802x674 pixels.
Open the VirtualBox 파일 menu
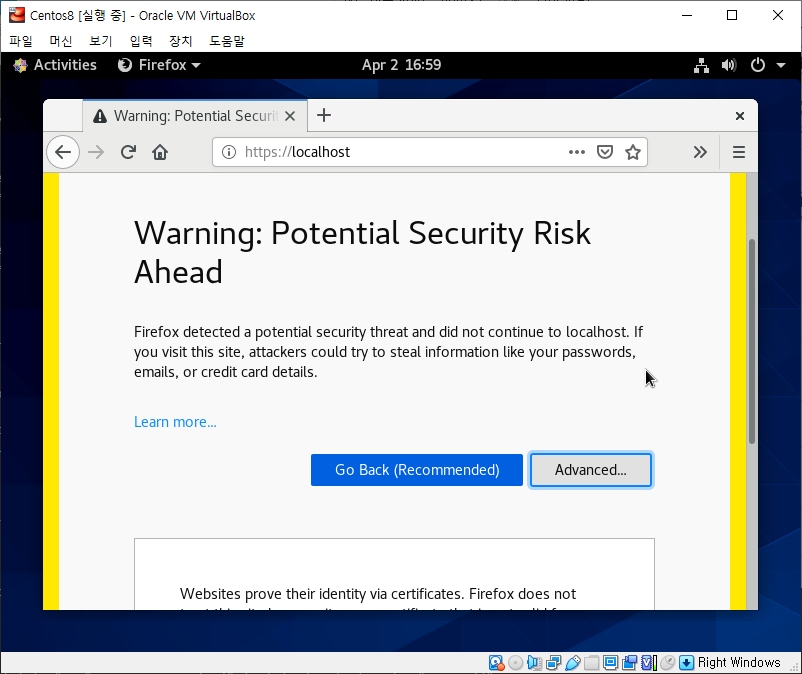tap(20, 41)
